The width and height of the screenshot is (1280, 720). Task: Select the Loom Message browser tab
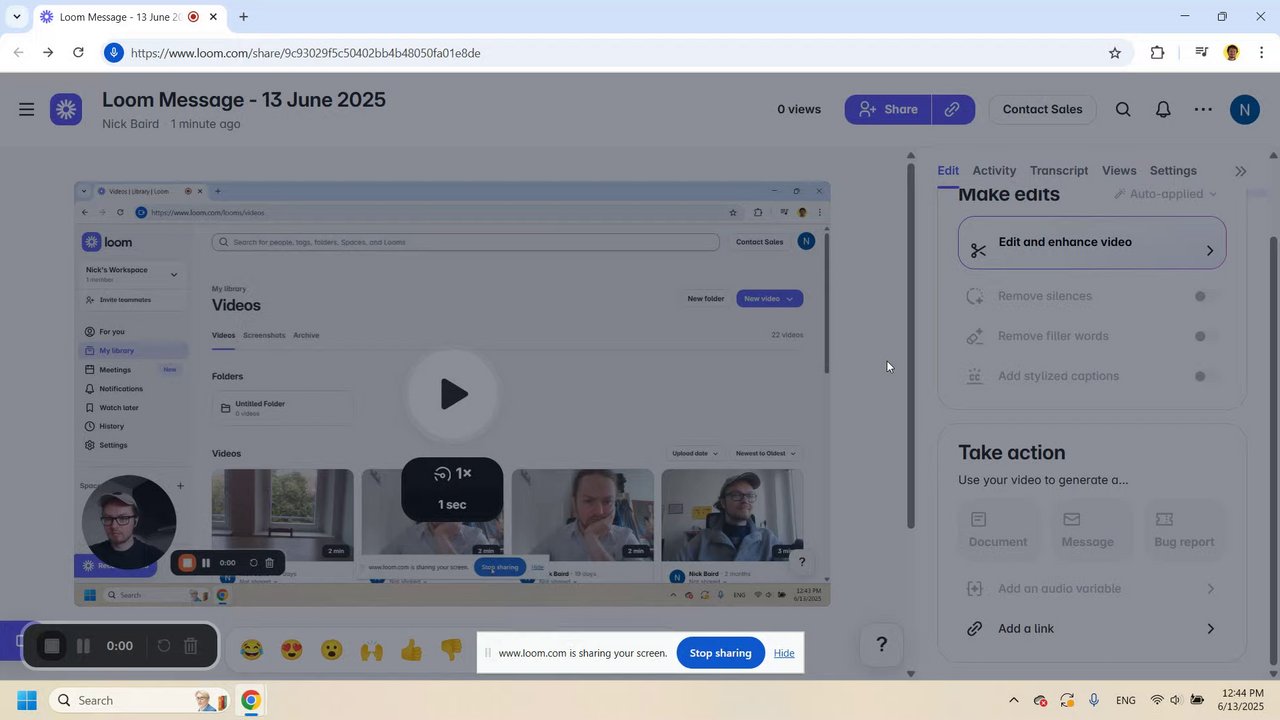coord(128,17)
